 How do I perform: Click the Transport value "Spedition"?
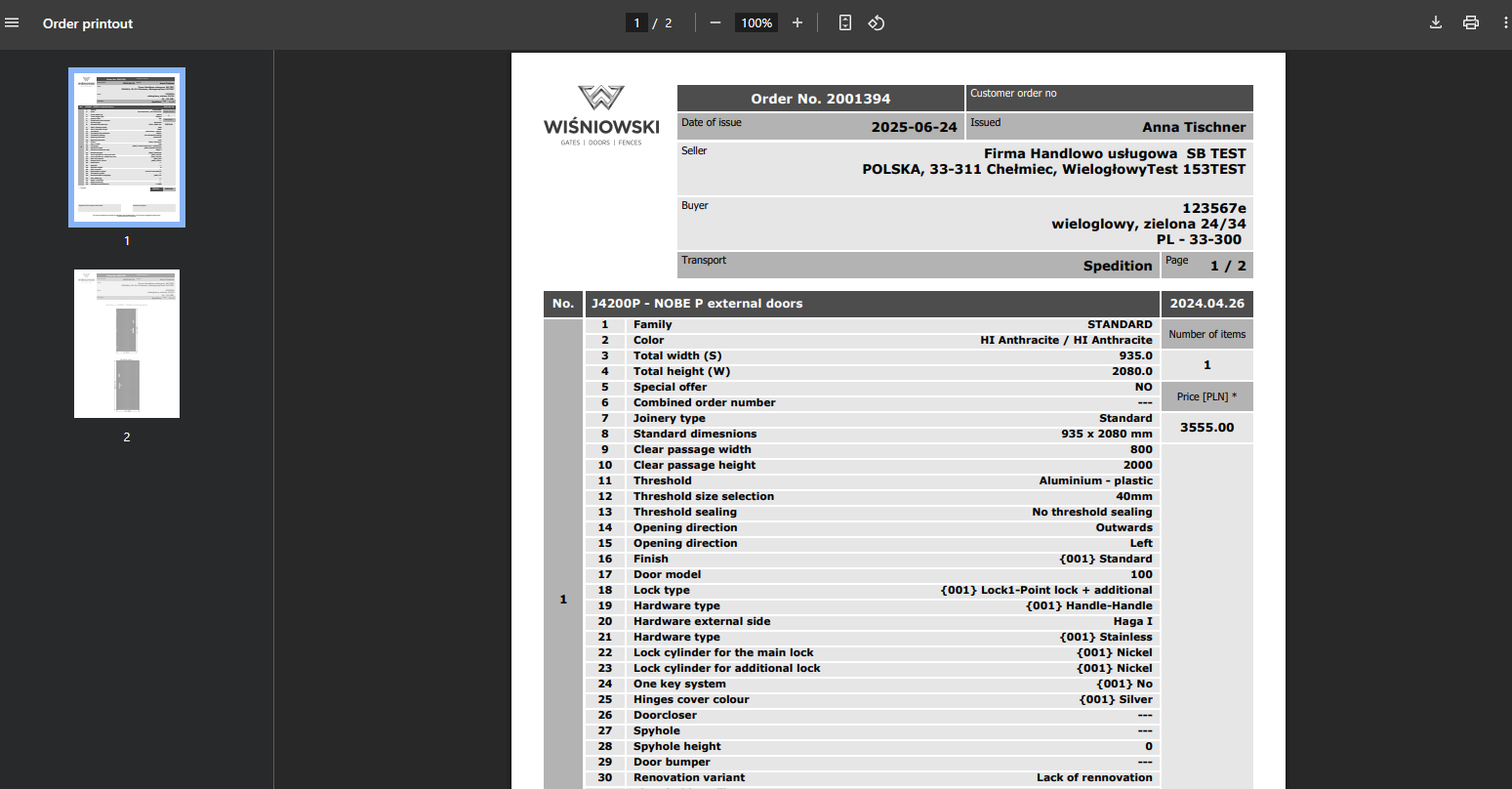point(1118,266)
